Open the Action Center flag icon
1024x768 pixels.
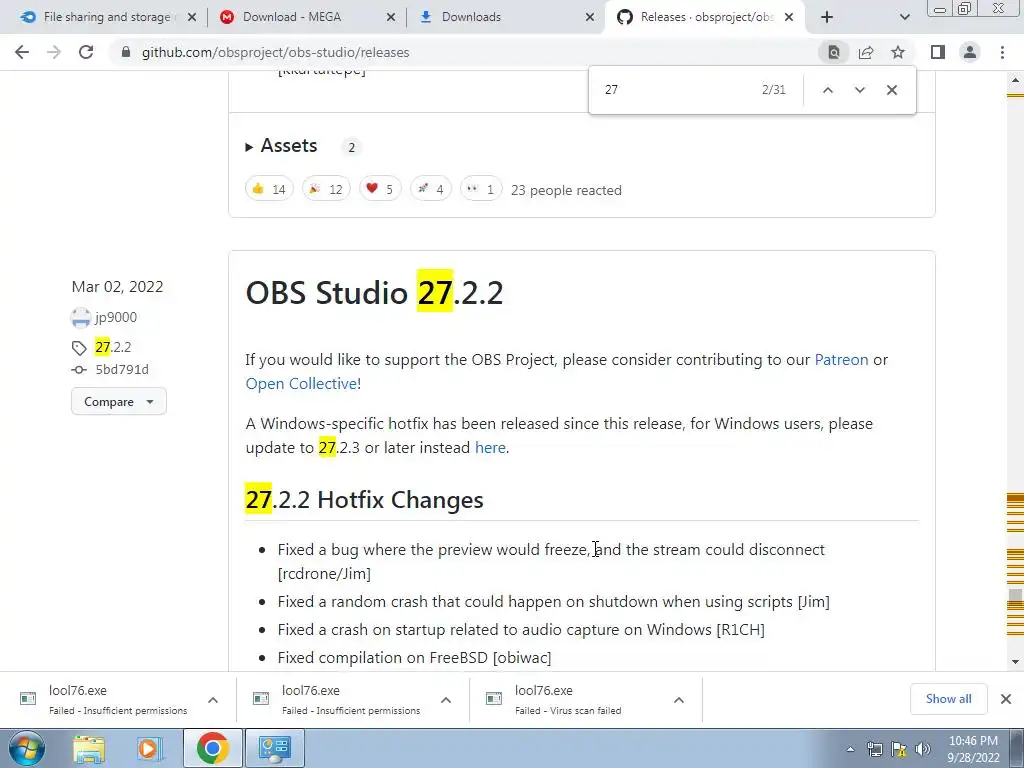click(899, 750)
